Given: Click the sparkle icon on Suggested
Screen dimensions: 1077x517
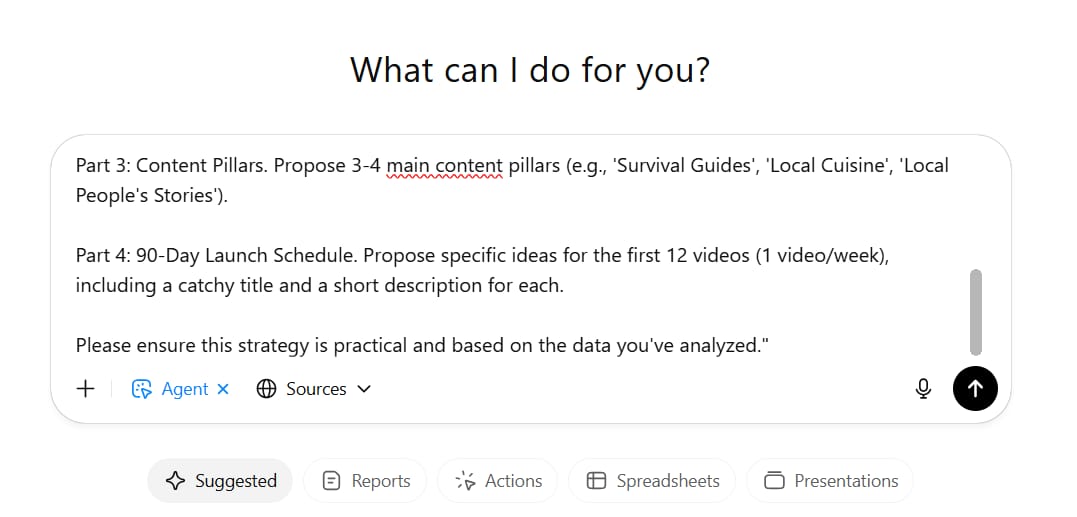Looking at the screenshot, I should tap(176, 481).
